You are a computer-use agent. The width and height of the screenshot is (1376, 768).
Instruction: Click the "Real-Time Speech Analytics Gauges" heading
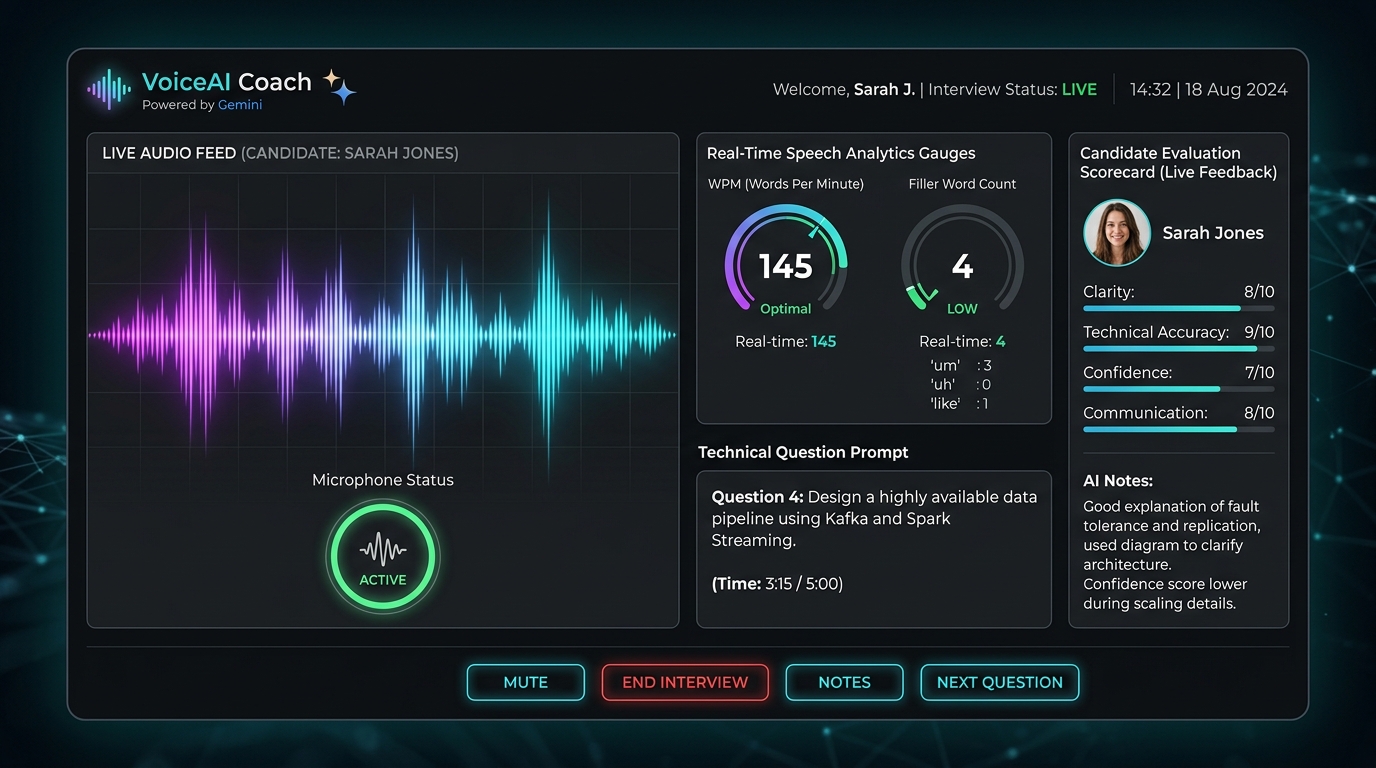[x=841, y=153]
